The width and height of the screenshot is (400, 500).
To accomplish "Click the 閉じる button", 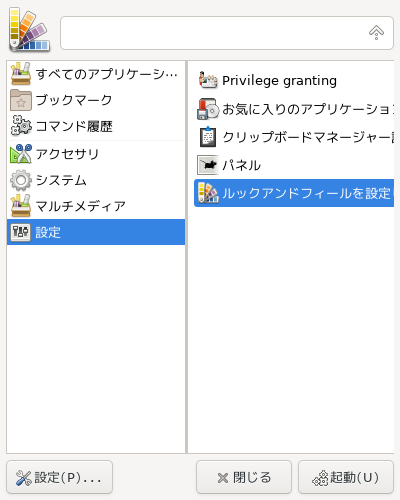I will (x=244, y=477).
